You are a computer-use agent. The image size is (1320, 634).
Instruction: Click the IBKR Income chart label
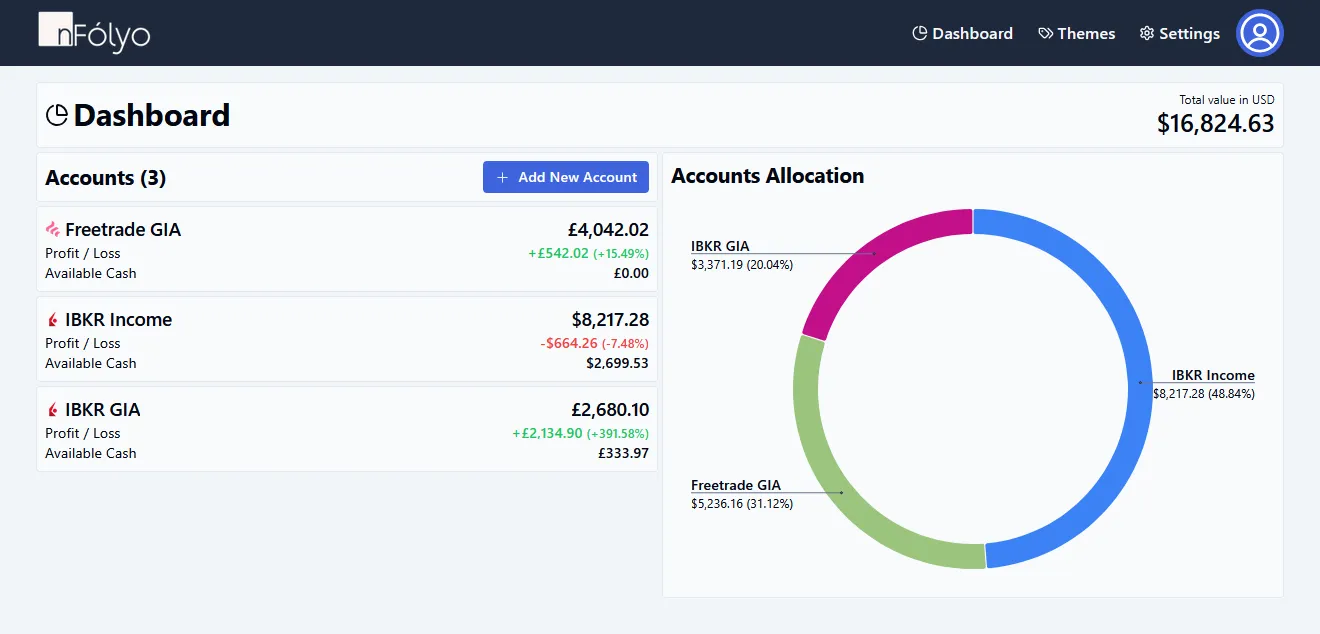point(1213,375)
